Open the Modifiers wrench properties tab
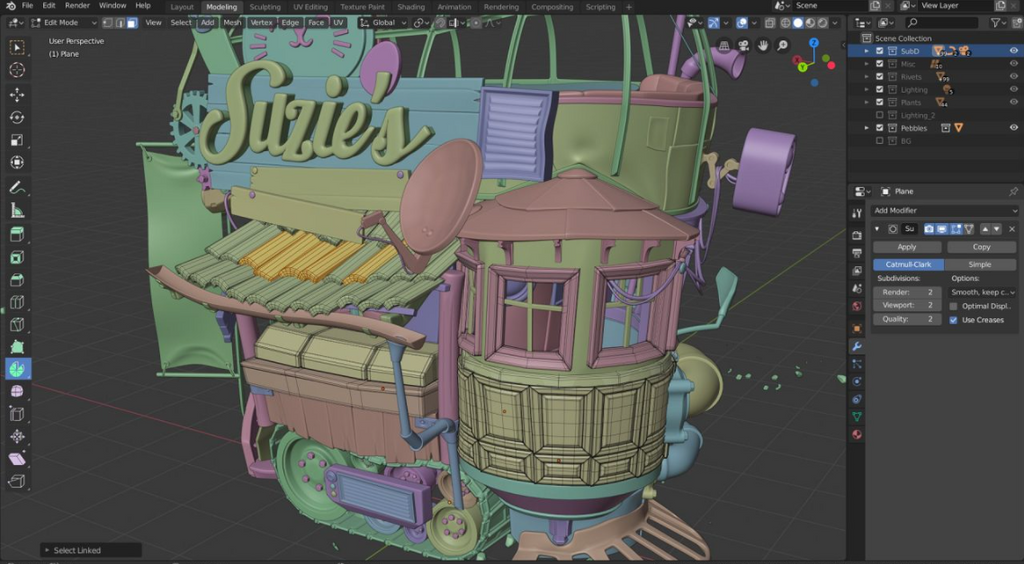 857,346
